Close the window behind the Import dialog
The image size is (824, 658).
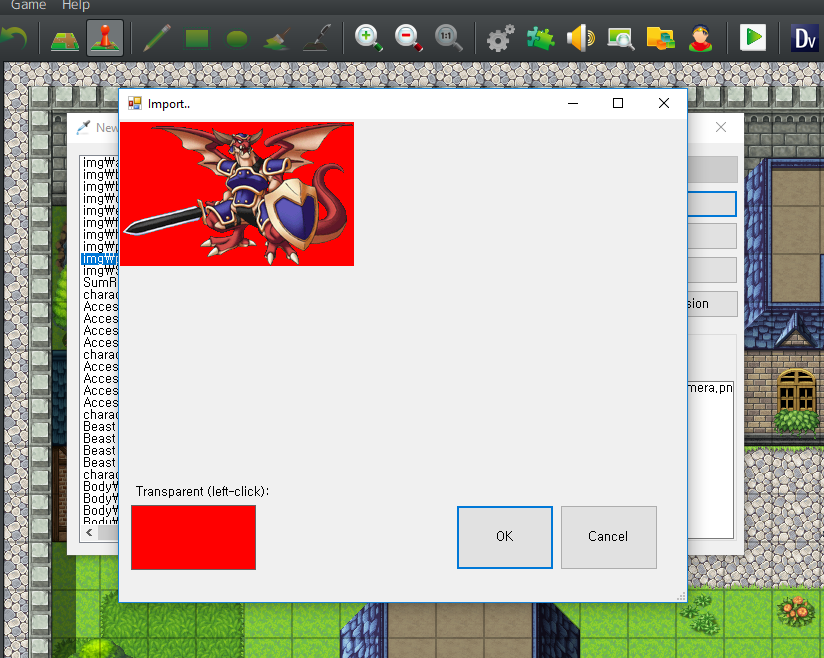[720, 127]
